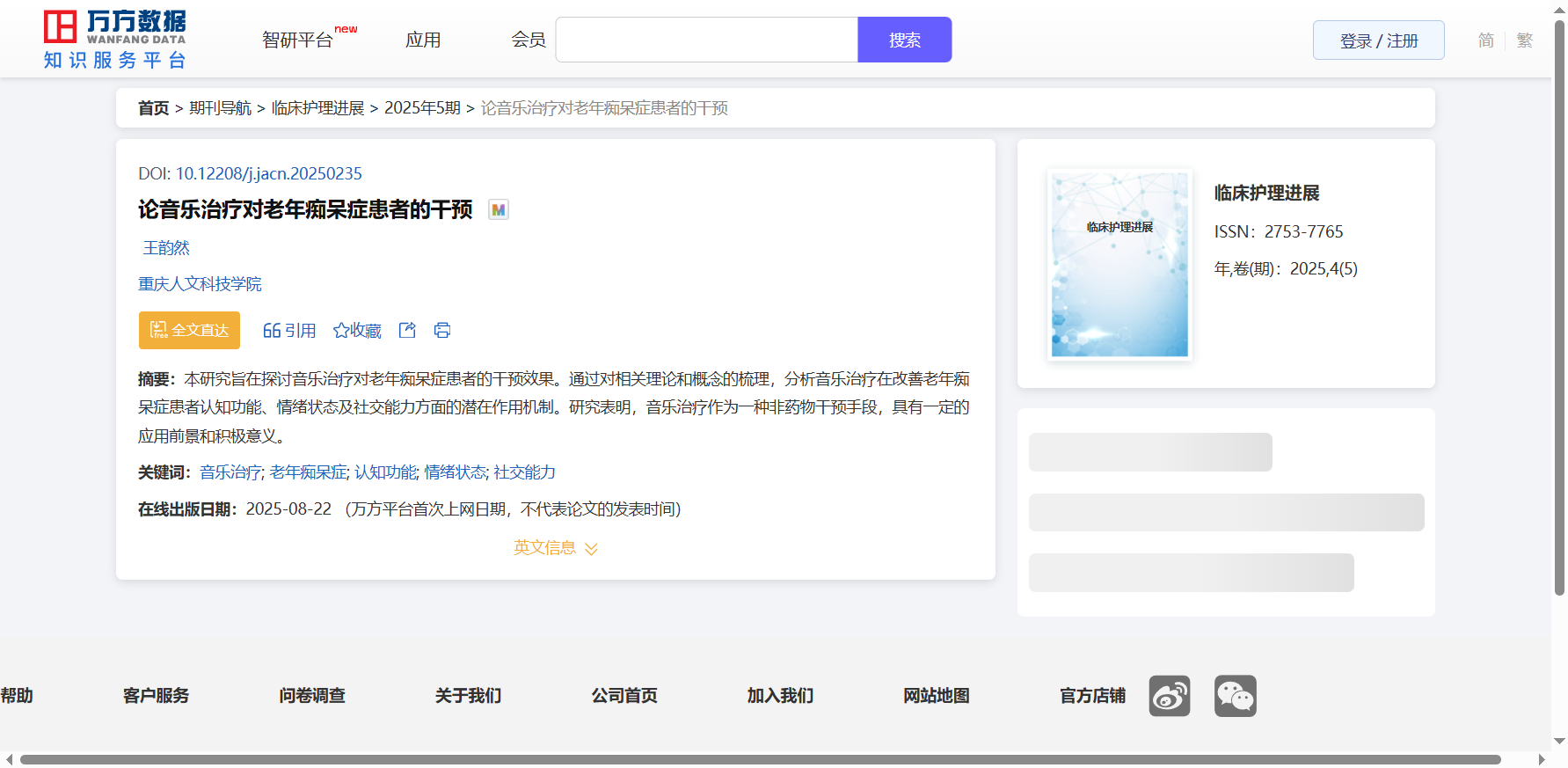Click the M badge beside article title
This screenshot has width=1568, height=768.
[499, 209]
